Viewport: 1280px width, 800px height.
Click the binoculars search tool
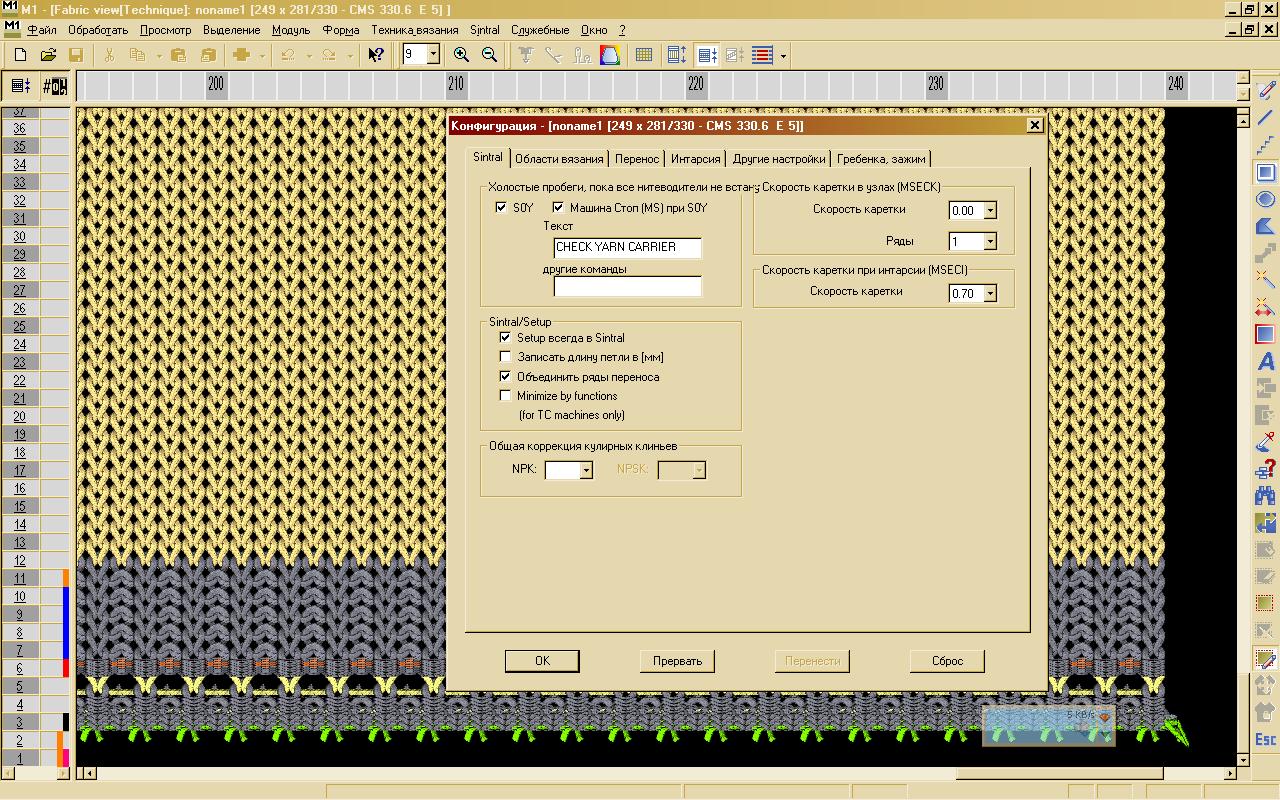pyautogui.click(x=1265, y=496)
